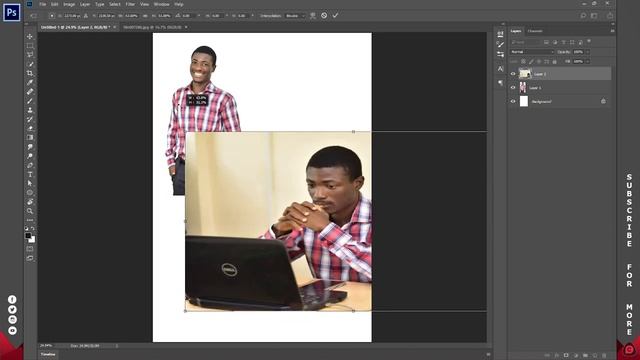Open the Layers panel menu
The width and height of the screenshot is (640, 360).
[612, 31]
